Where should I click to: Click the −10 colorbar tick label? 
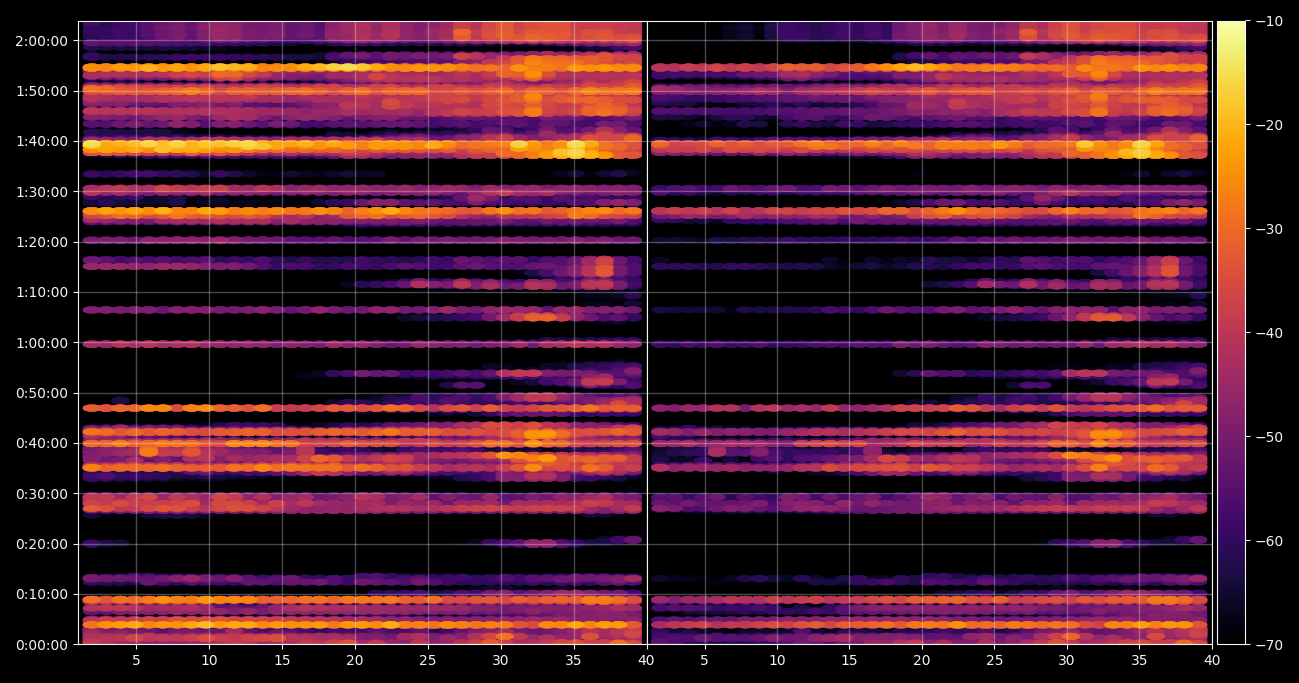click(x=1269, y=21)
